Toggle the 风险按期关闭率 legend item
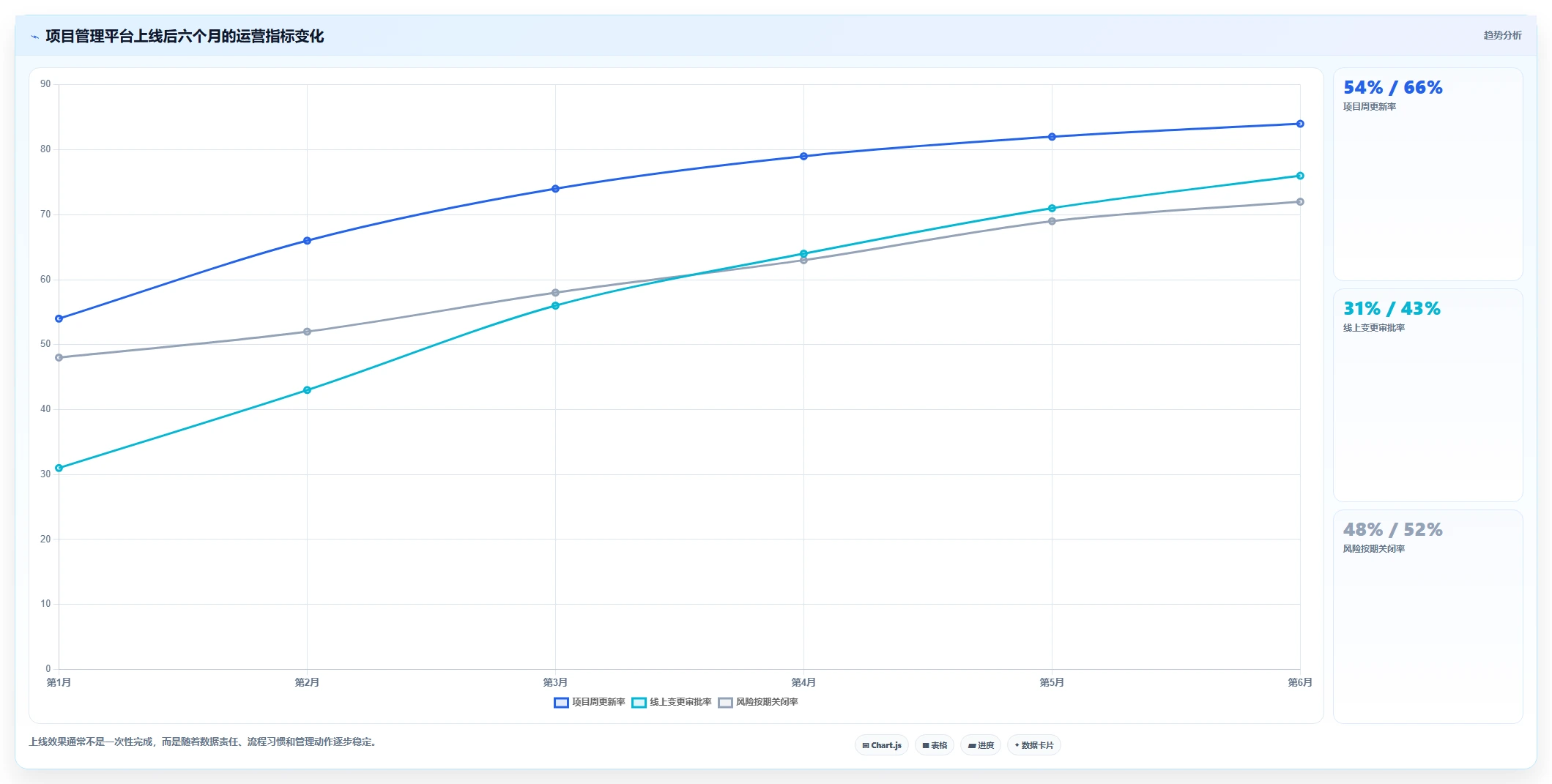 [758, 702]
